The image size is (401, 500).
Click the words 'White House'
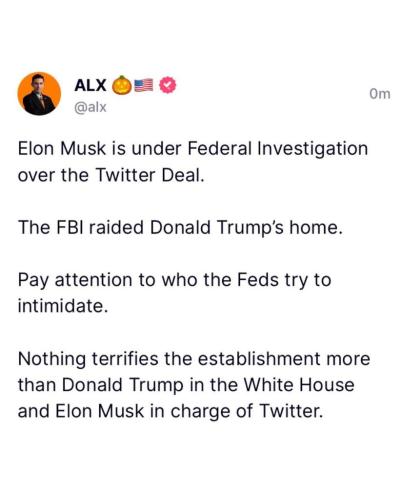point(299,385)
